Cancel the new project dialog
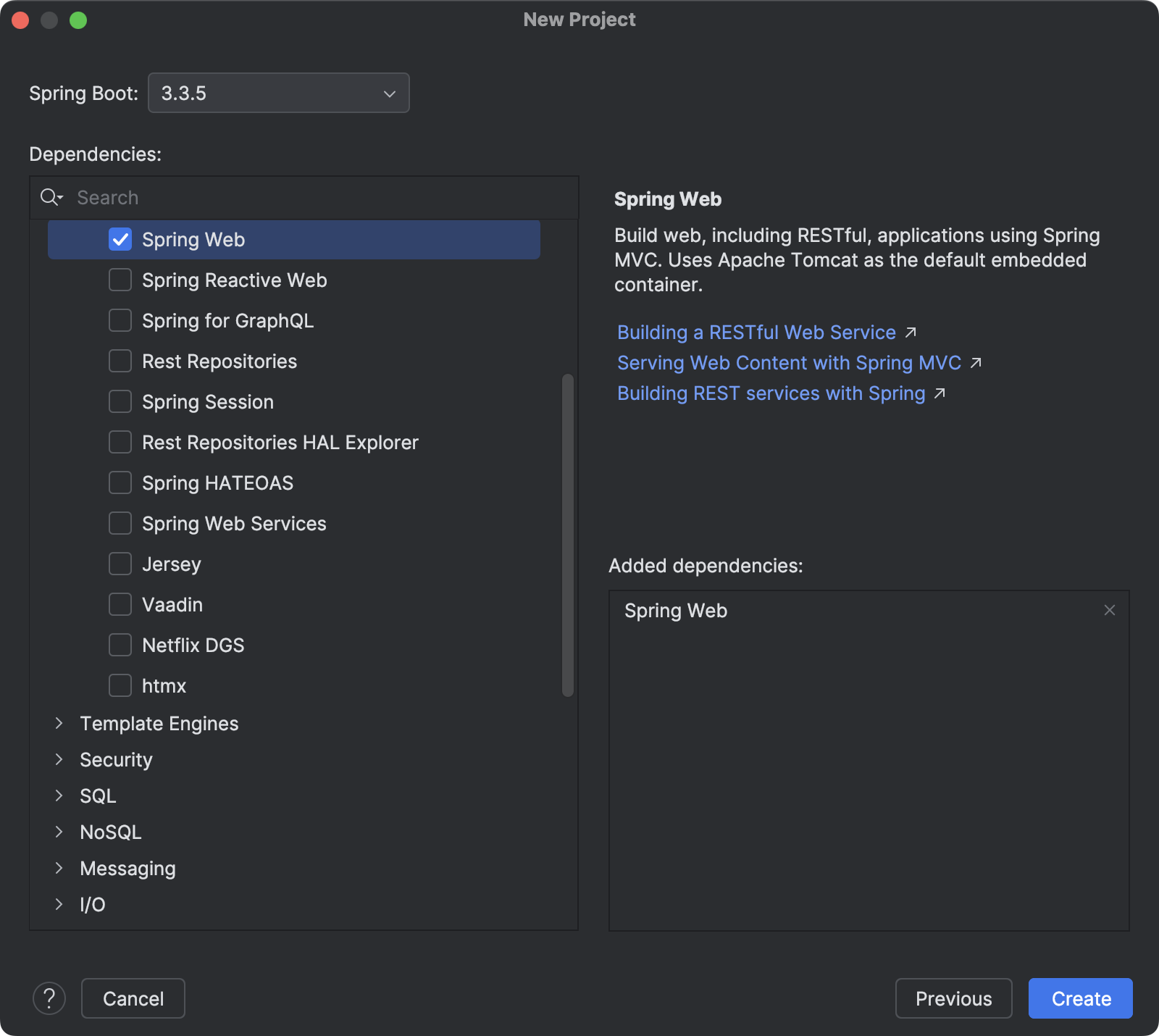The width and height of the screenshot is (1159, 1036). (133, 998)
